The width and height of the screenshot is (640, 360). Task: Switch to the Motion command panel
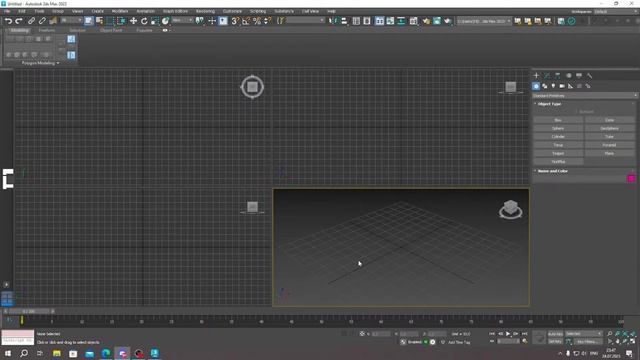pyautogui.click(x=569, y=76)
